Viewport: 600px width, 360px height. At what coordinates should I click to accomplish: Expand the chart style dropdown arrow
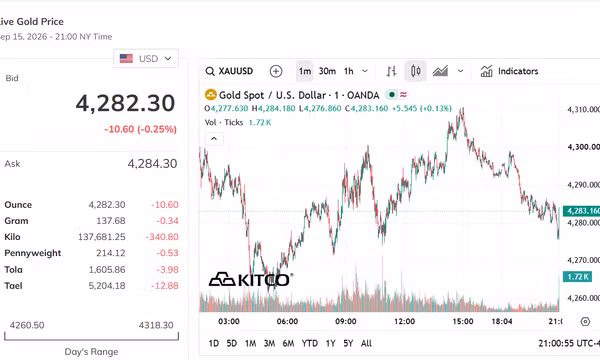[460, 71]
